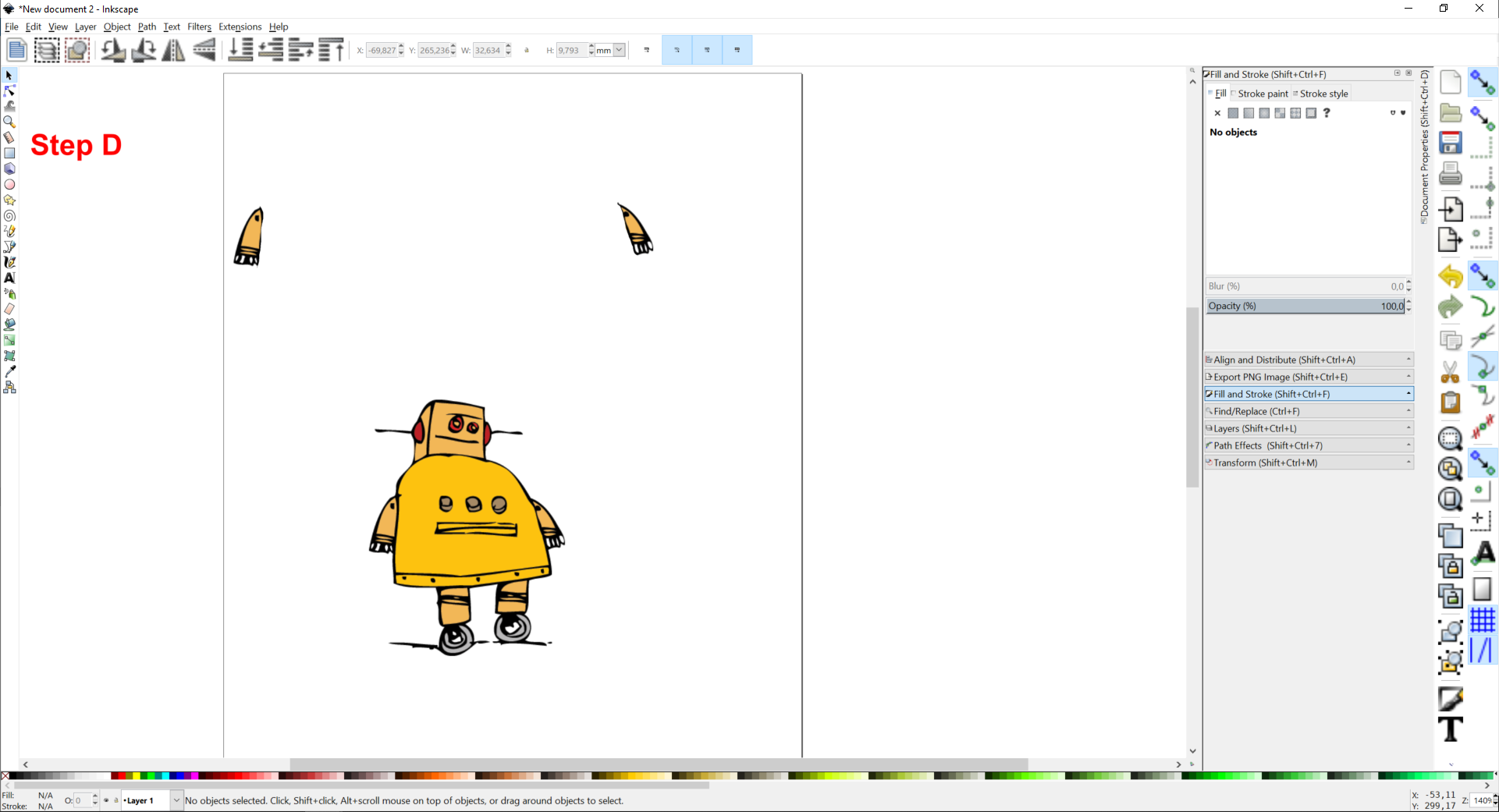Close the Fill and Stroke panel

[x=1408, y=73]
